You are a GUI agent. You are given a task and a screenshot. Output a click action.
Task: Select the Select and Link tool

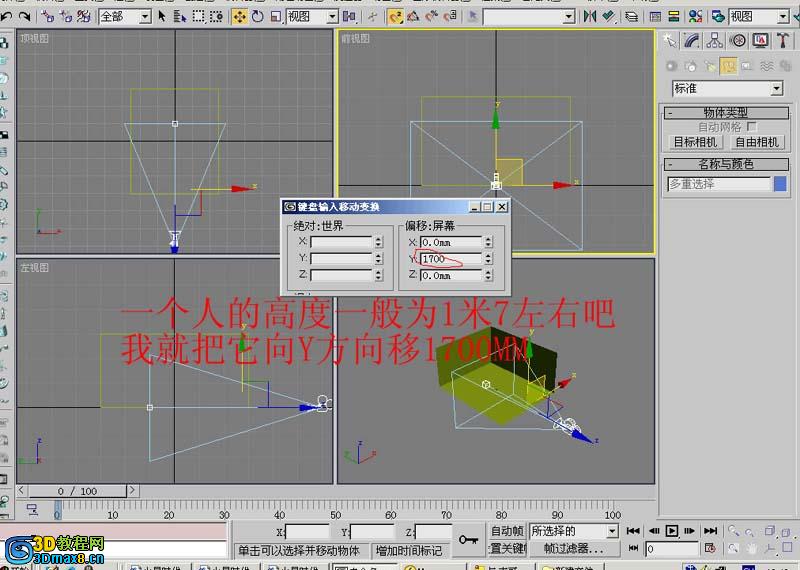(47, 17)
